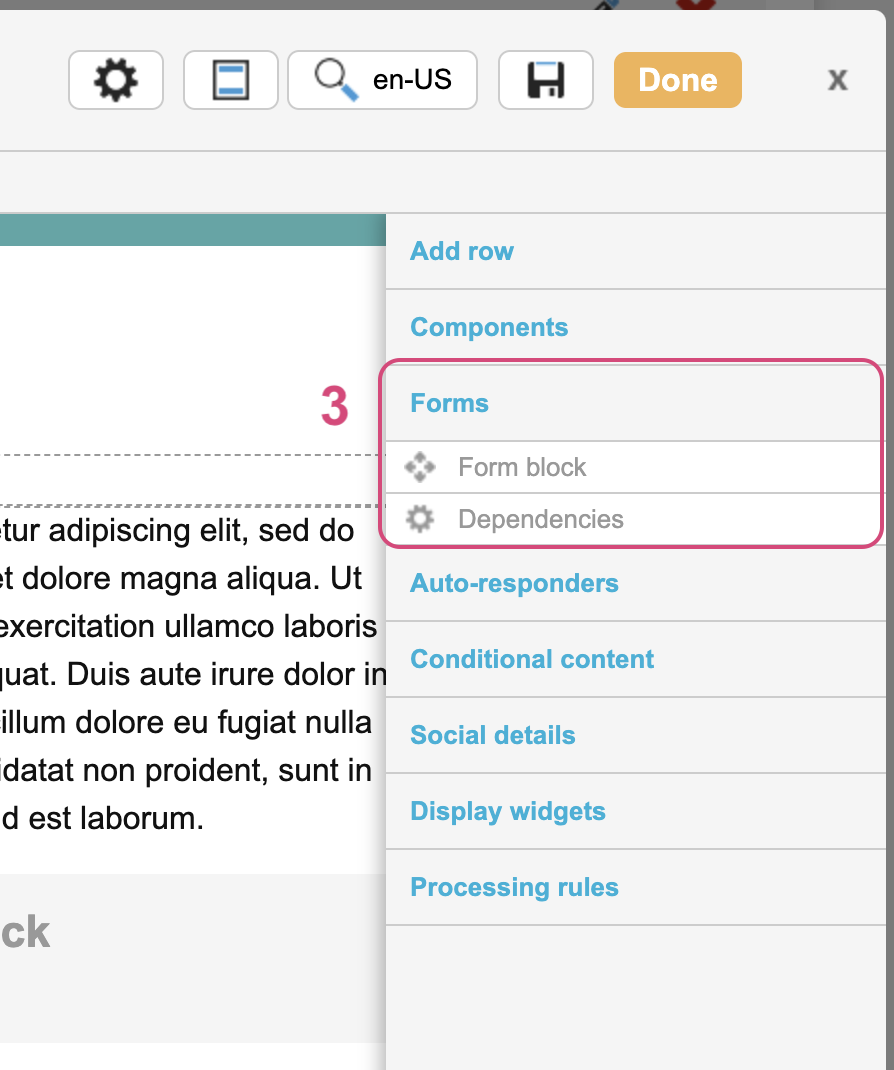Click the page layout toolbar icon
Screen dimensions: 894x1070
pos(231,80)
